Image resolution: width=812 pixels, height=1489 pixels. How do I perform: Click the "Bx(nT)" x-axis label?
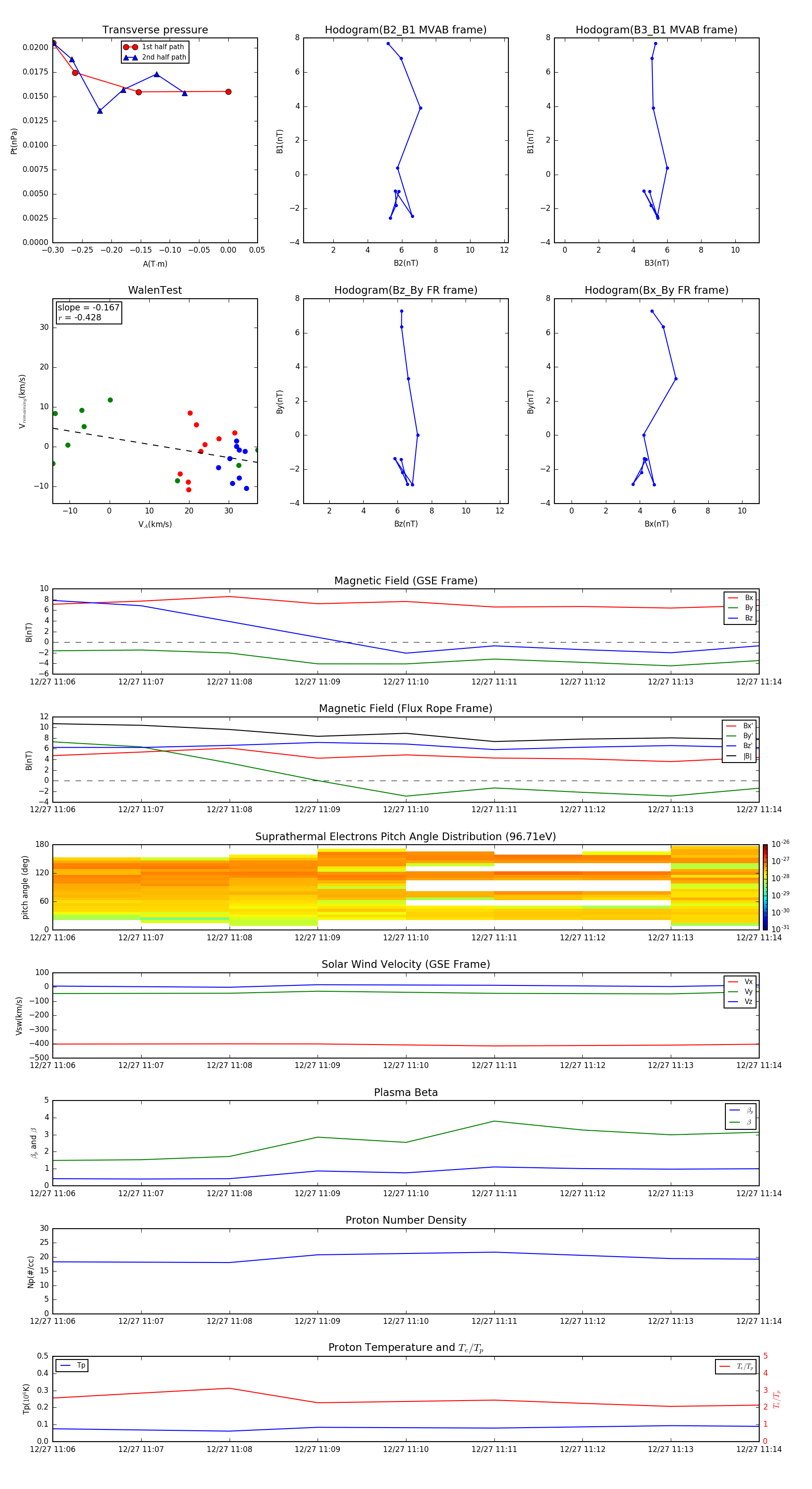[656, 524]
